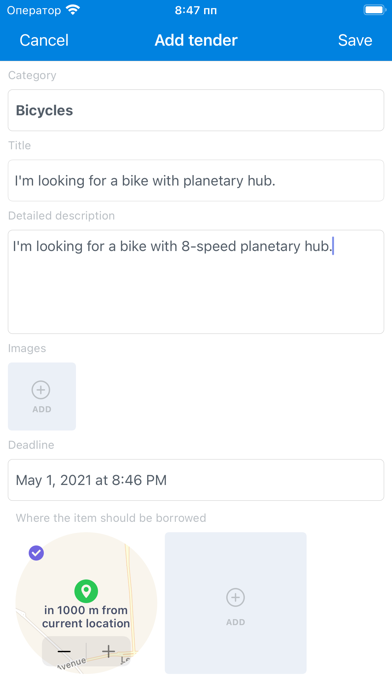Screen dimensions: 392x696
Task: Cancel adding the tender
Action: (44, 40)
